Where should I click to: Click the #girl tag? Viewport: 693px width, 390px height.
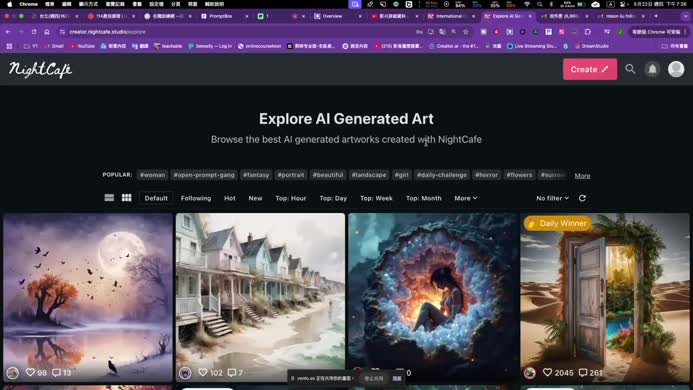point(401,175)
